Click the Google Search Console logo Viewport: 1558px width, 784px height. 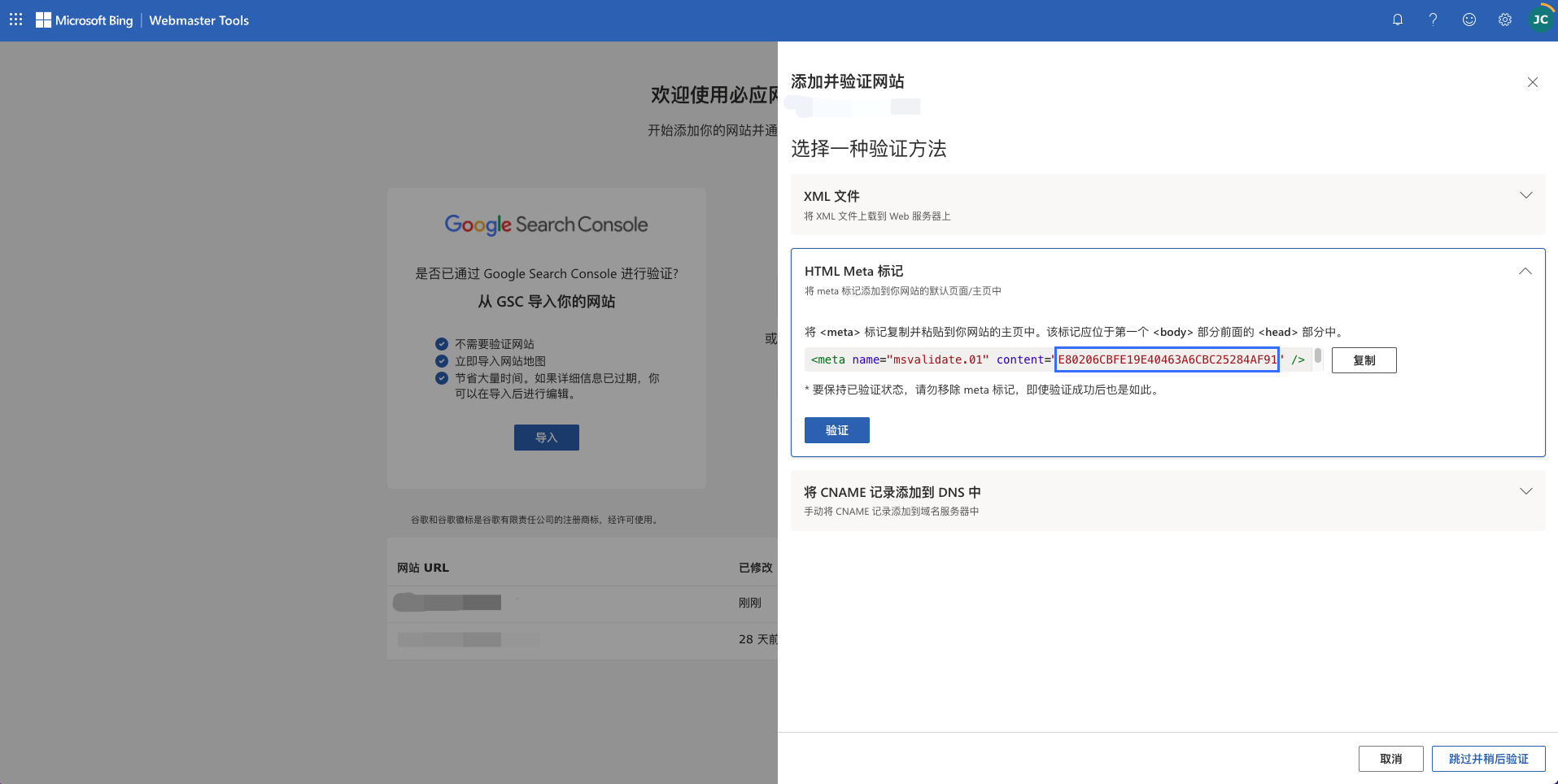tap(547, 224)
